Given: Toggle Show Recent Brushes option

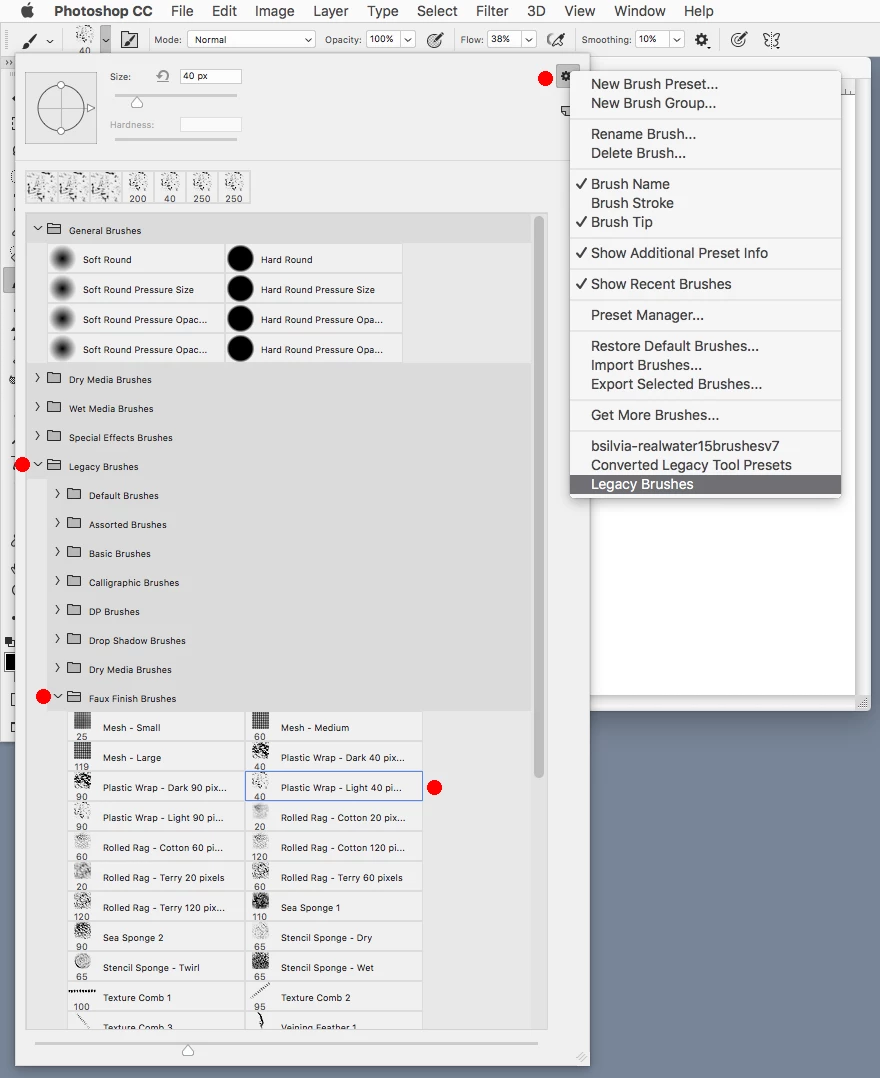Looking at the screenshot, I should tap(705, 284).
